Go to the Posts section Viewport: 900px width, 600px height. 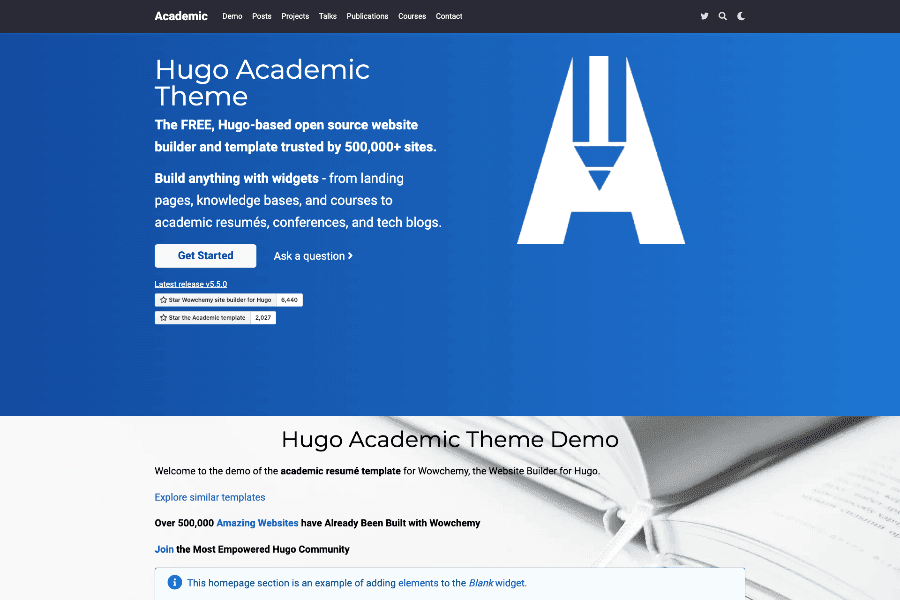[262, 16]
